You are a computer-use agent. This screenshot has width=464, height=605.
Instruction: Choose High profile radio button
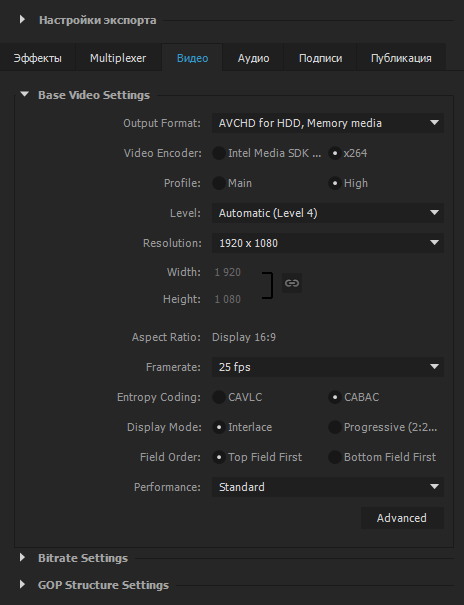(334, 183)
